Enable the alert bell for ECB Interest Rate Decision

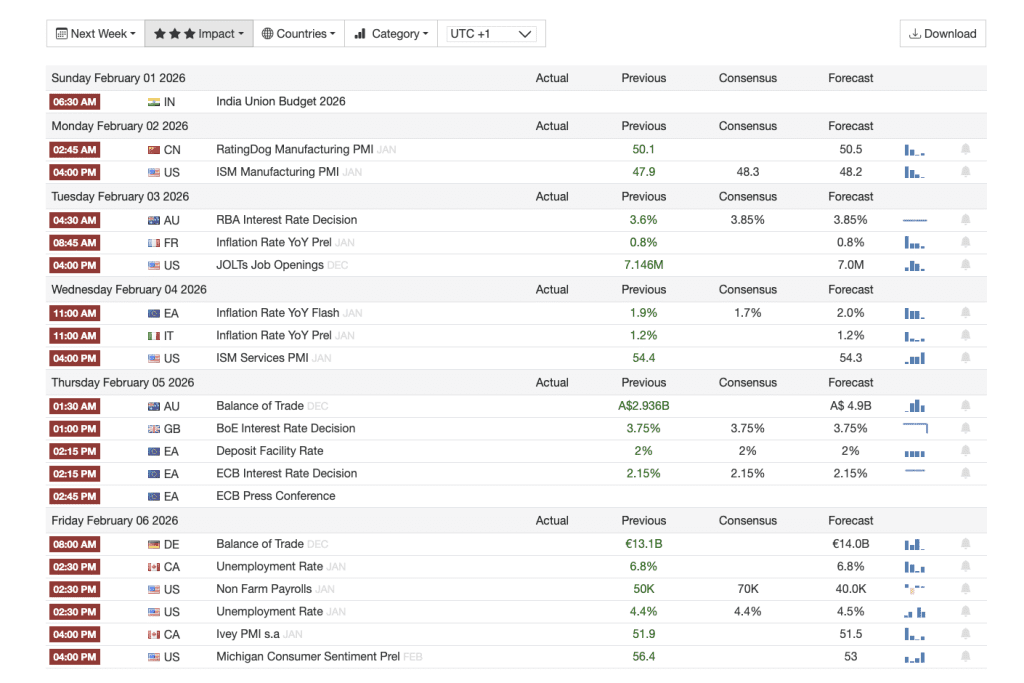965,473
